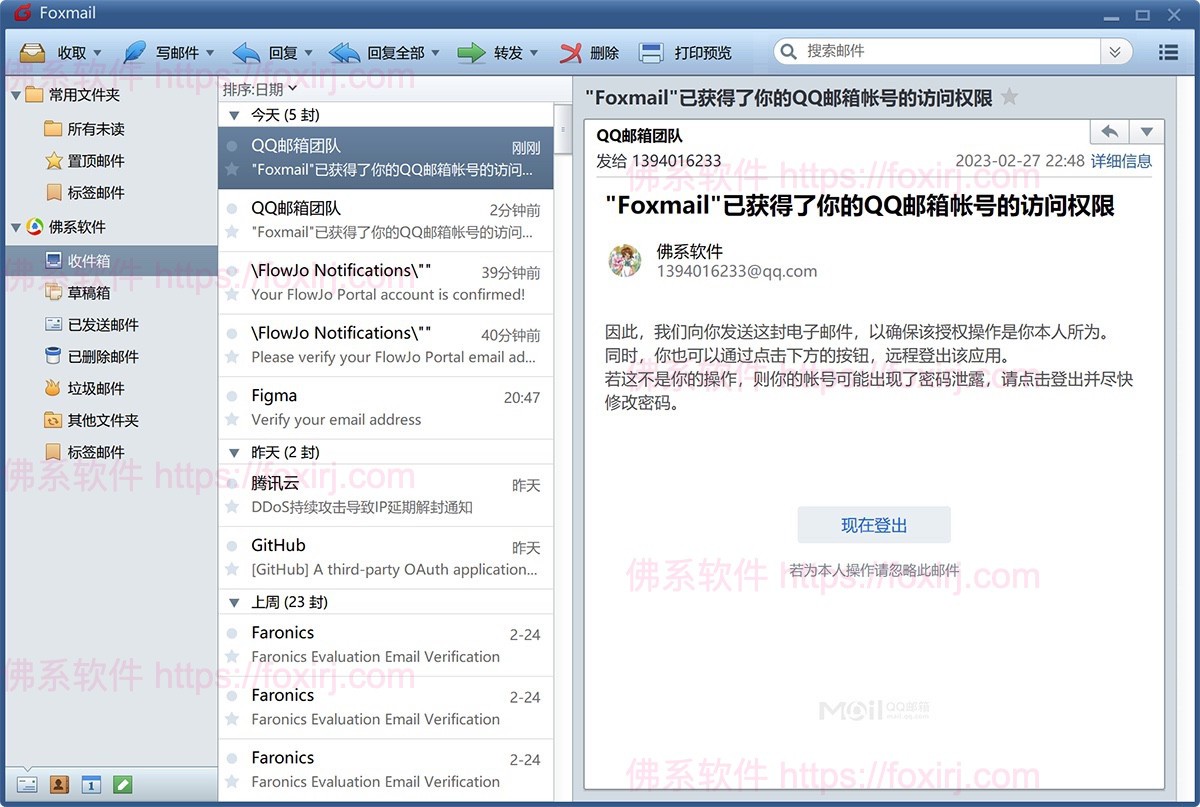Image resolution: width=1200 pixels, height=807 pixels.
Task: Click the Receive mail (收取) icon
Action: point(33,53)
